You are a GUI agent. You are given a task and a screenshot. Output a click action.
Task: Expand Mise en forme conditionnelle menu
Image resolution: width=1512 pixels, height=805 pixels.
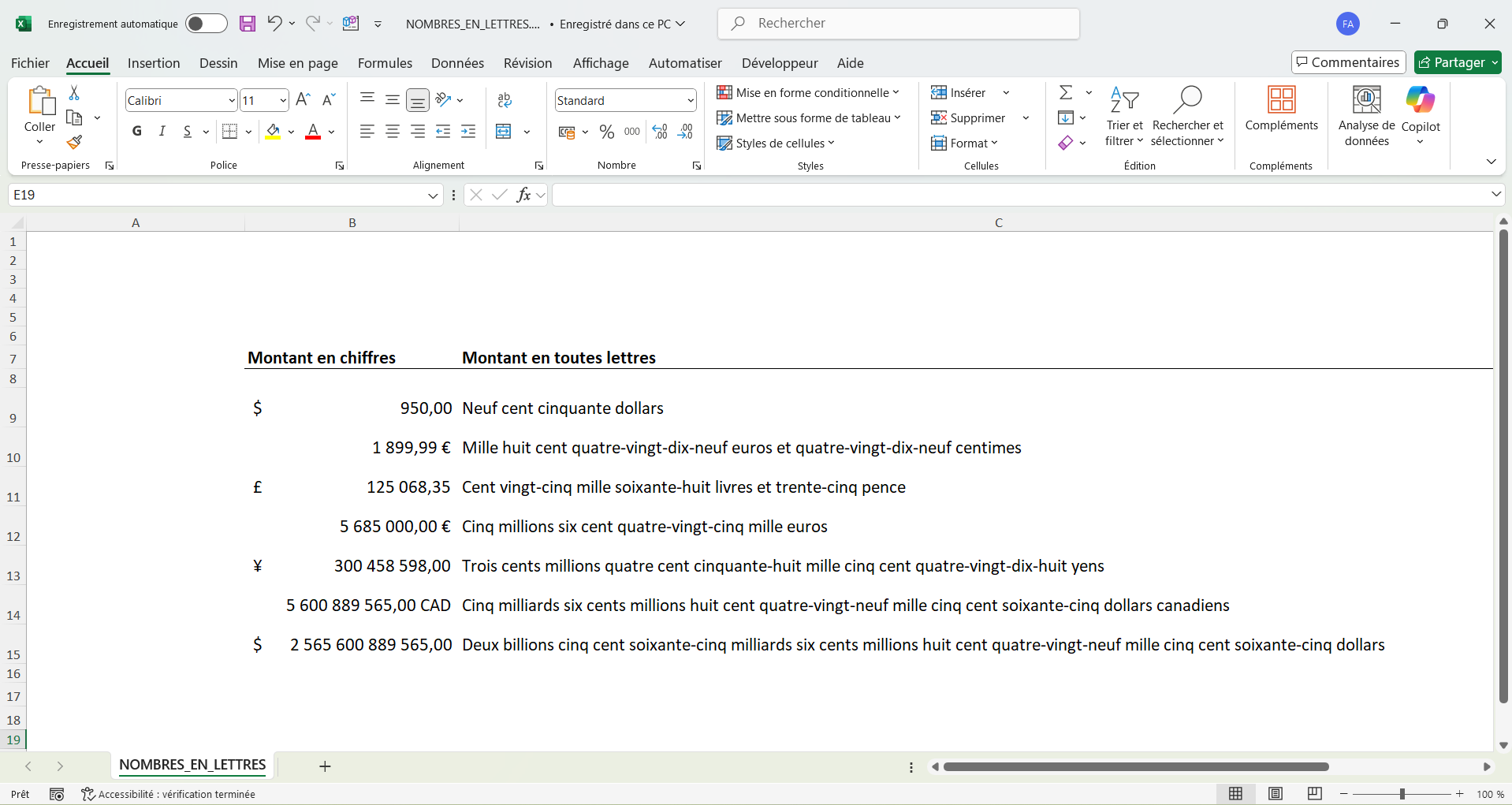click(808, 93)
